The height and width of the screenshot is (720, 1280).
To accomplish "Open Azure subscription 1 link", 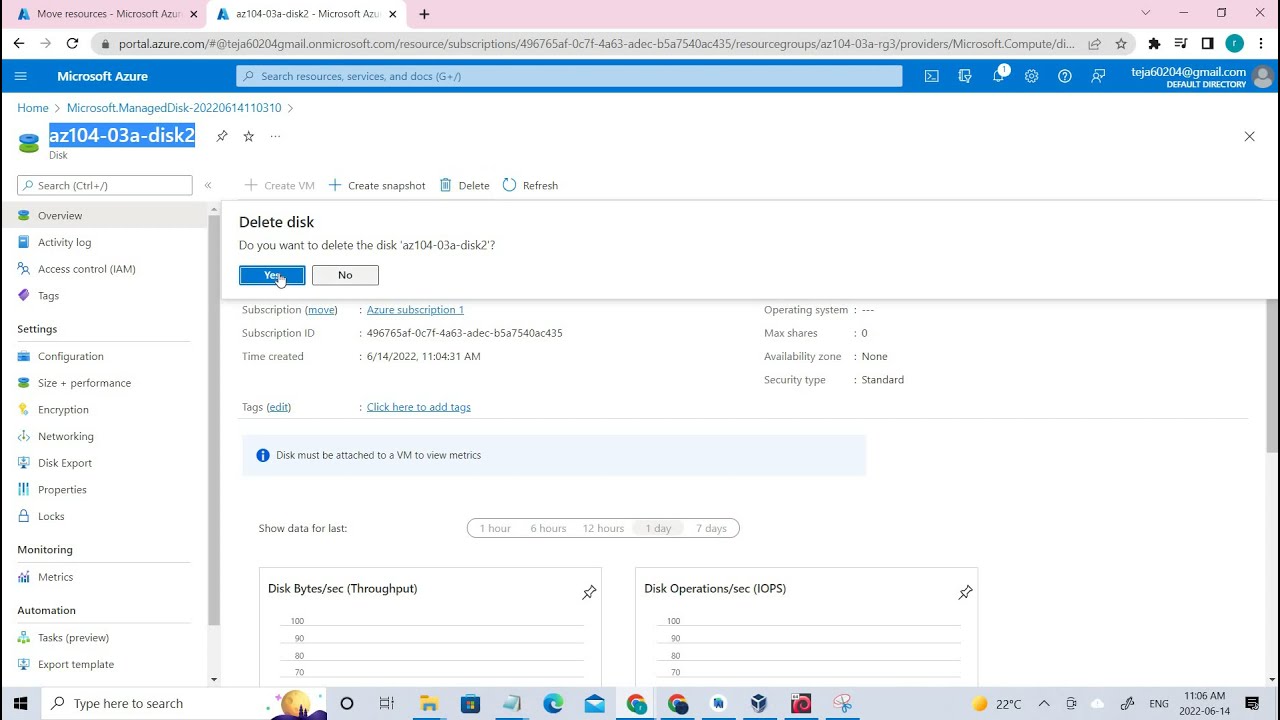I will tap(415, 310).
